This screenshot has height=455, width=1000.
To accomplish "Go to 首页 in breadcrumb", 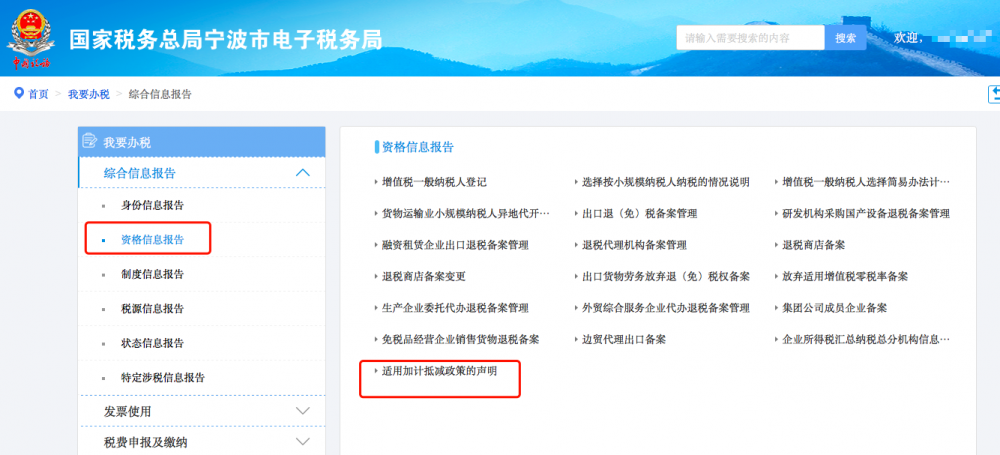I will click(x=38, y=94).
